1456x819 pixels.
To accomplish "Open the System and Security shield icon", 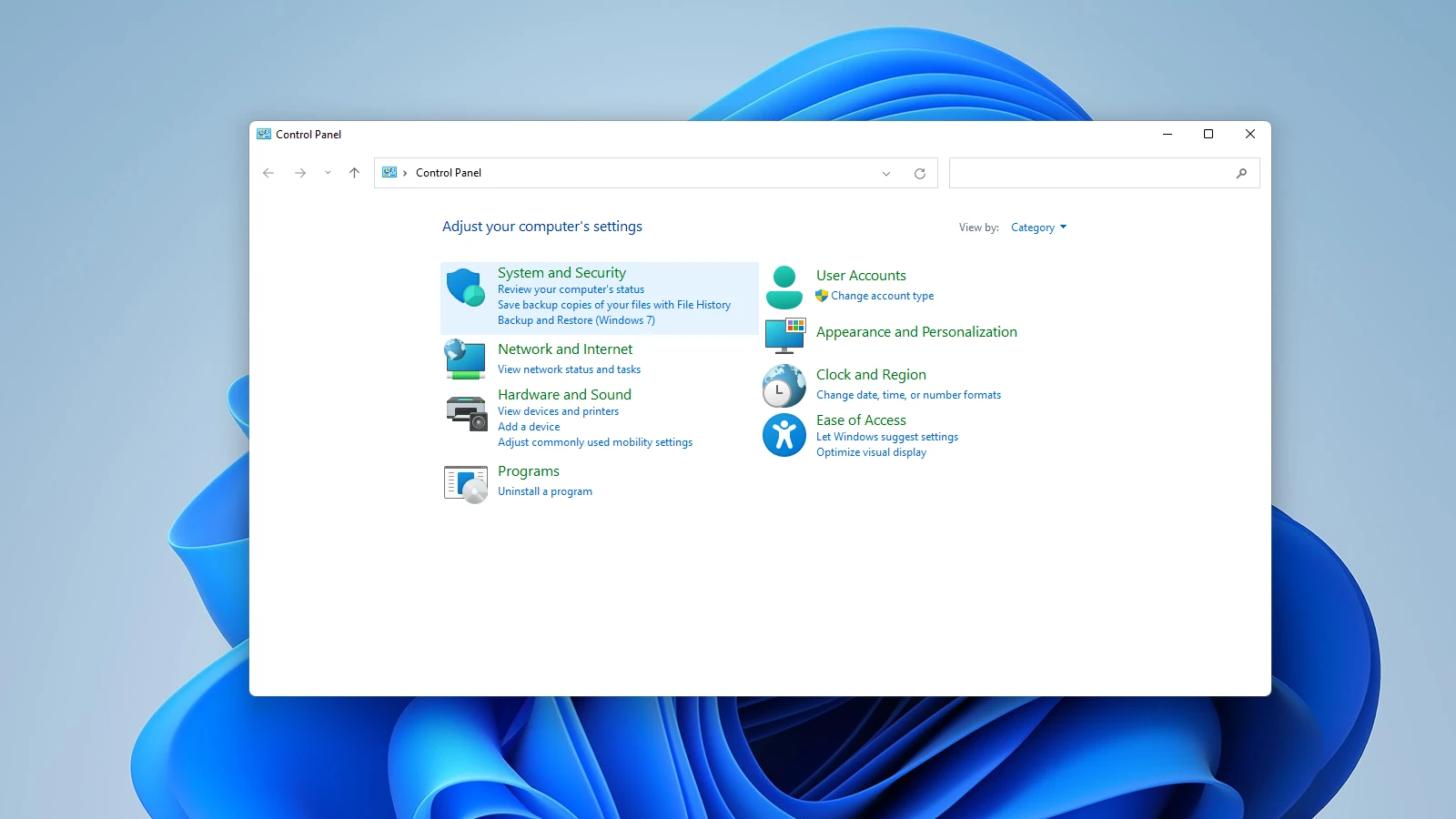I will click(x=465, y=288).
